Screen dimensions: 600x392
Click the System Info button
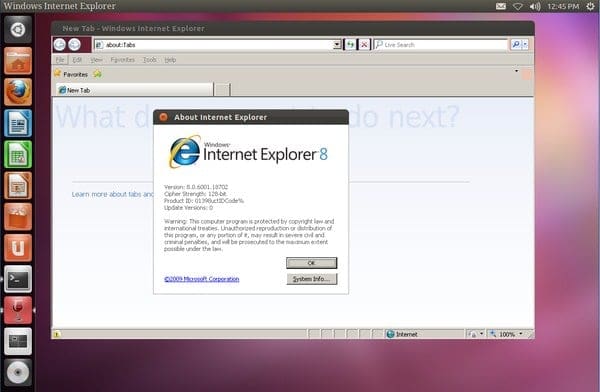pos(311,279)
